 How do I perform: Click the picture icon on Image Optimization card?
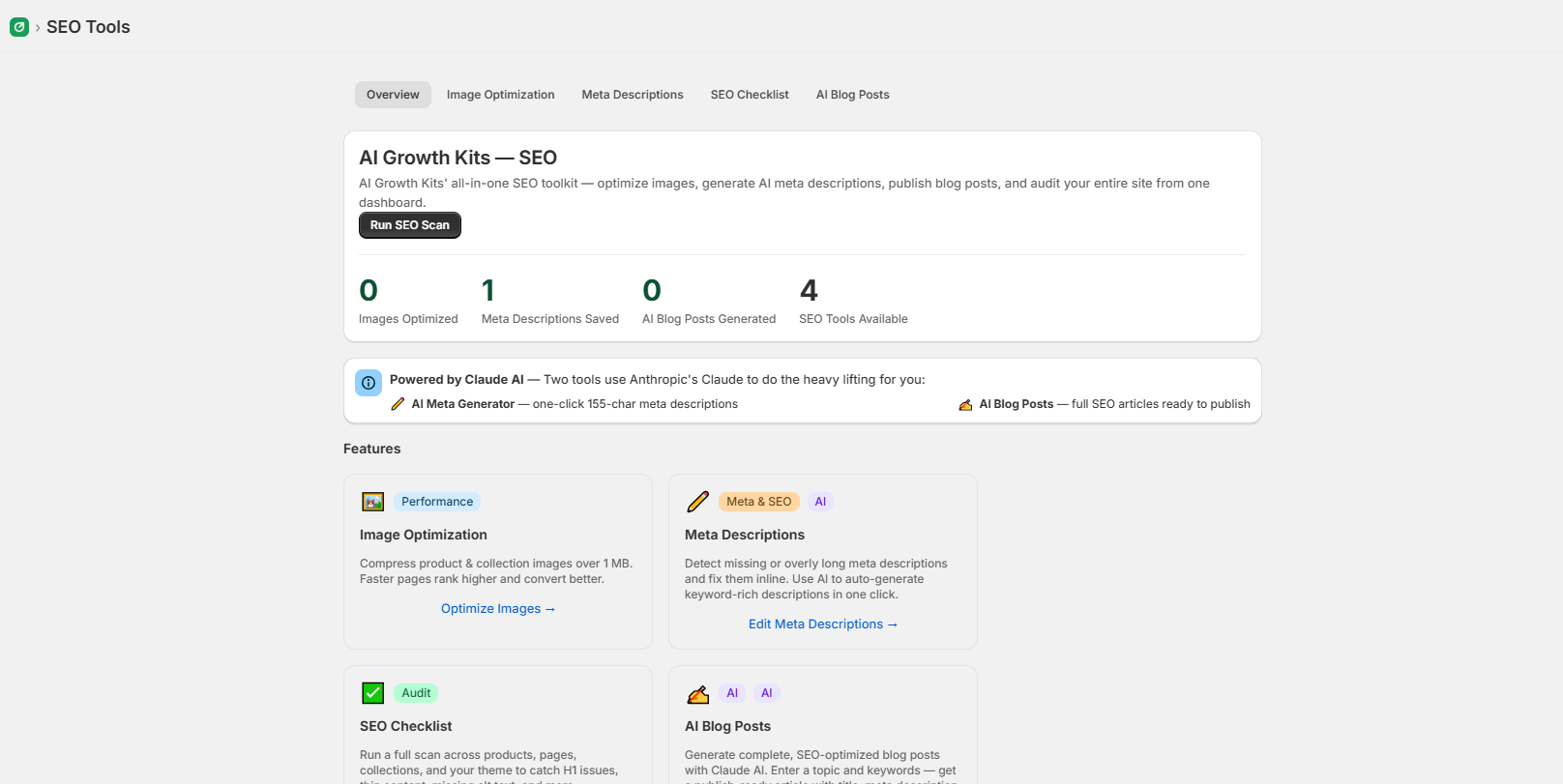coord(373,502)
